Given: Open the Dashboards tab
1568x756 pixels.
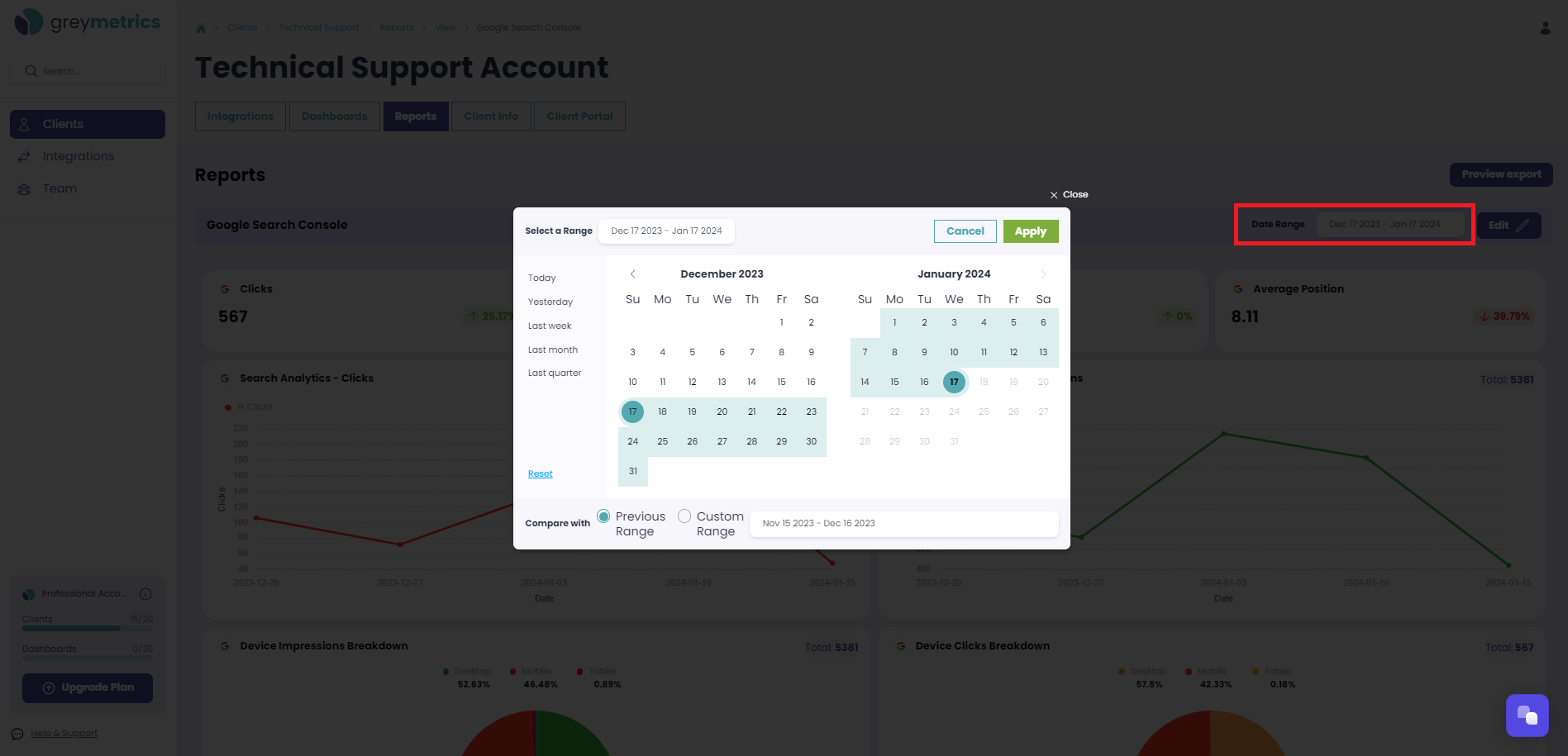Looking at the screenshot, I should 334,116.
